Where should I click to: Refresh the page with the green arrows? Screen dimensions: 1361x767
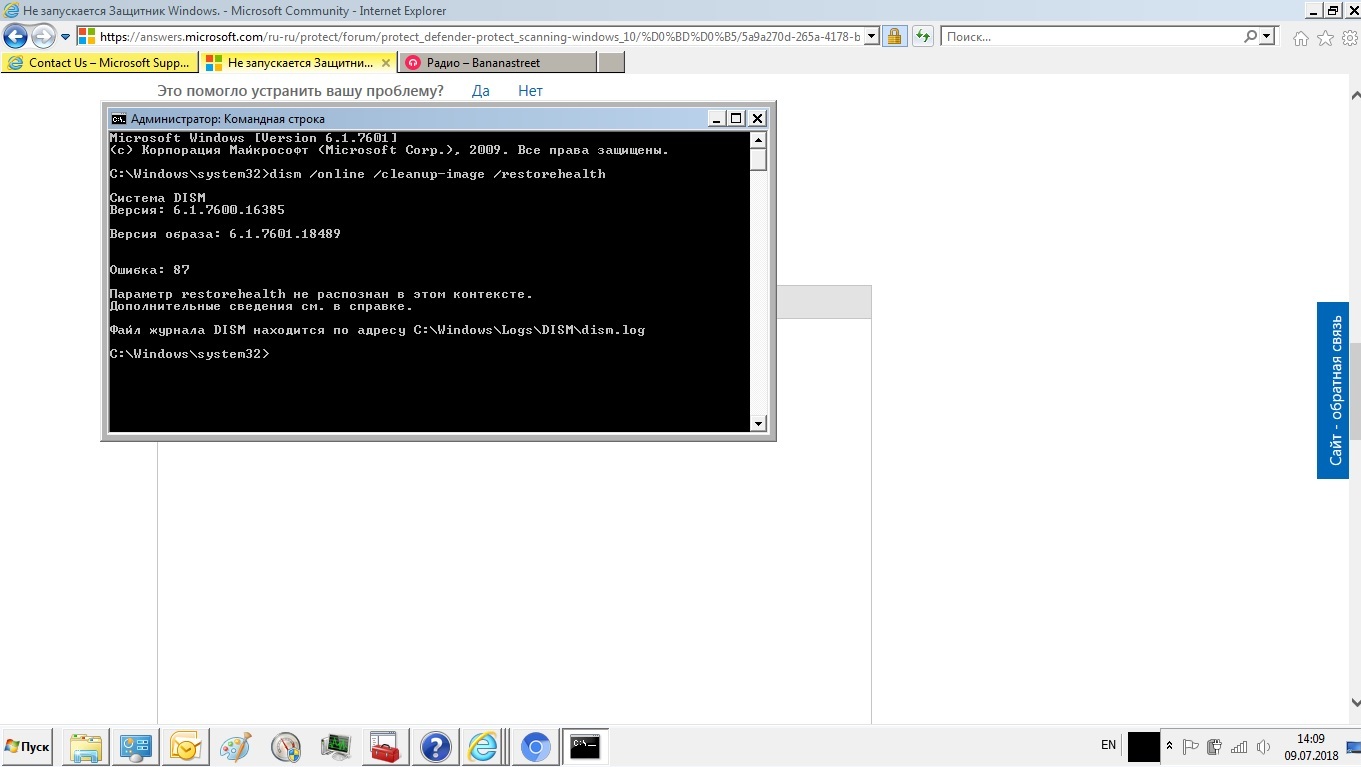point(923,37)
